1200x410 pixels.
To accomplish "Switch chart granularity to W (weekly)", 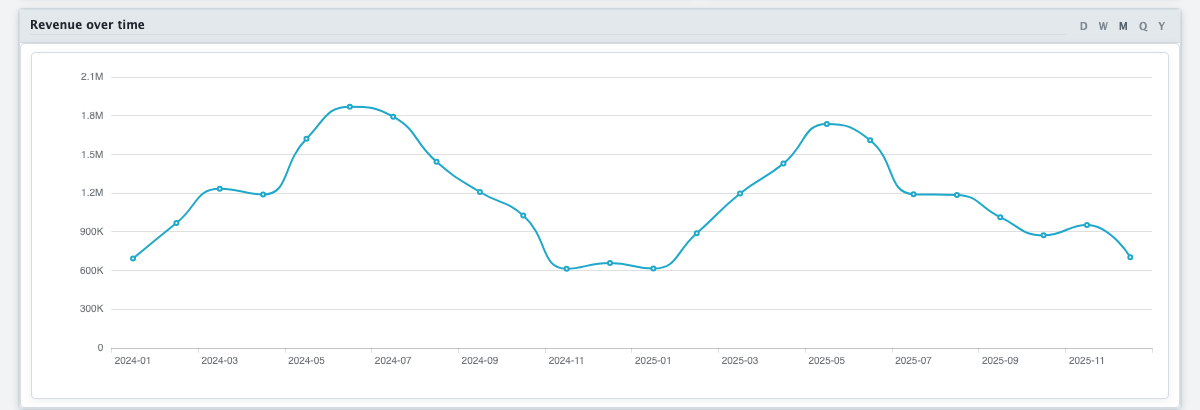I will 1103,26.
